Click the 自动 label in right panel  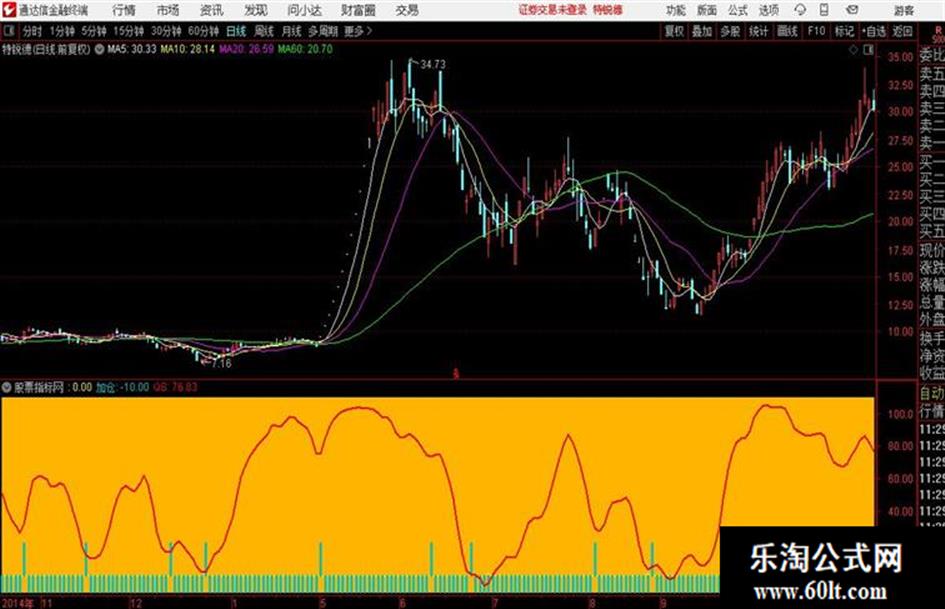(932, 394)
